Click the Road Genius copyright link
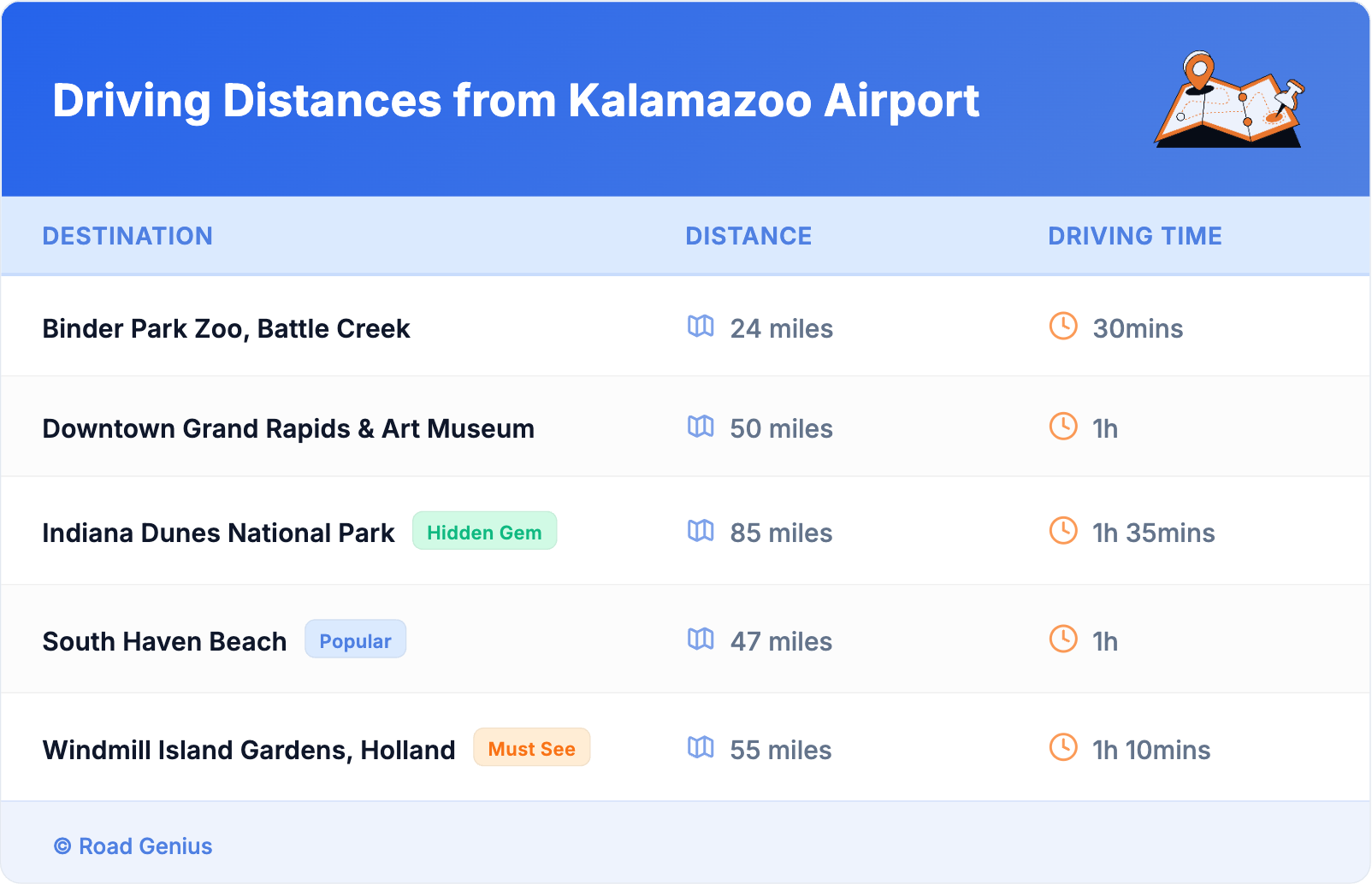This screenshot has height=884, width=1372. [x=133, y=846]
